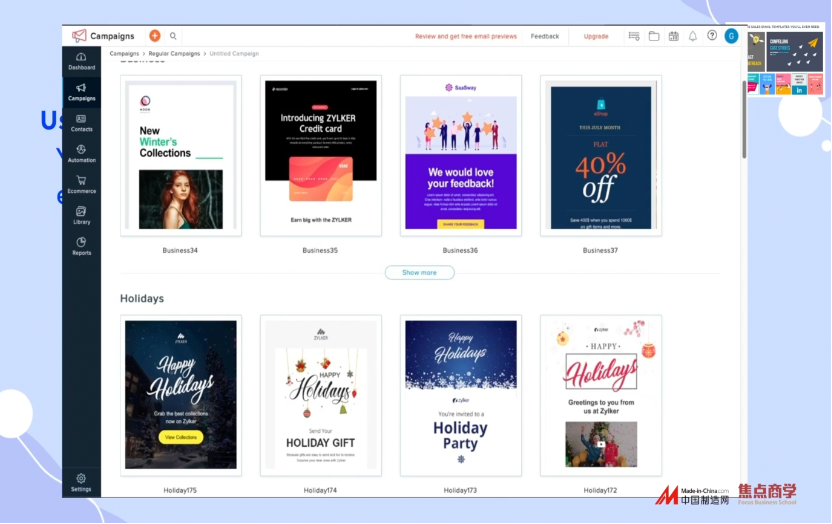
Task: Click the Untitled Campaign breadcrumb
Action: click(x=234, y=54)
